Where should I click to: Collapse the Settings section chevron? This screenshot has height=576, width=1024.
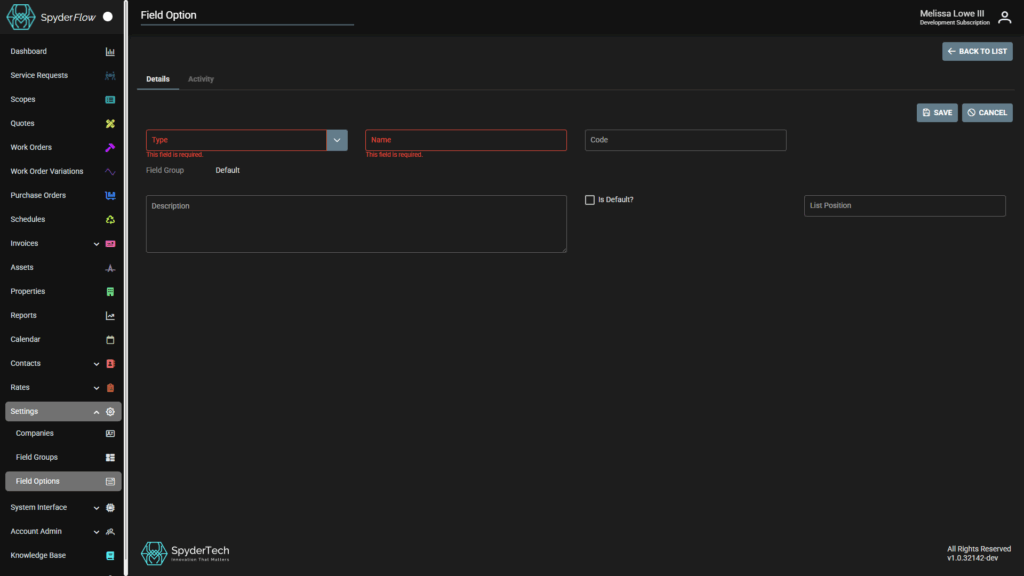coord(96,411)
